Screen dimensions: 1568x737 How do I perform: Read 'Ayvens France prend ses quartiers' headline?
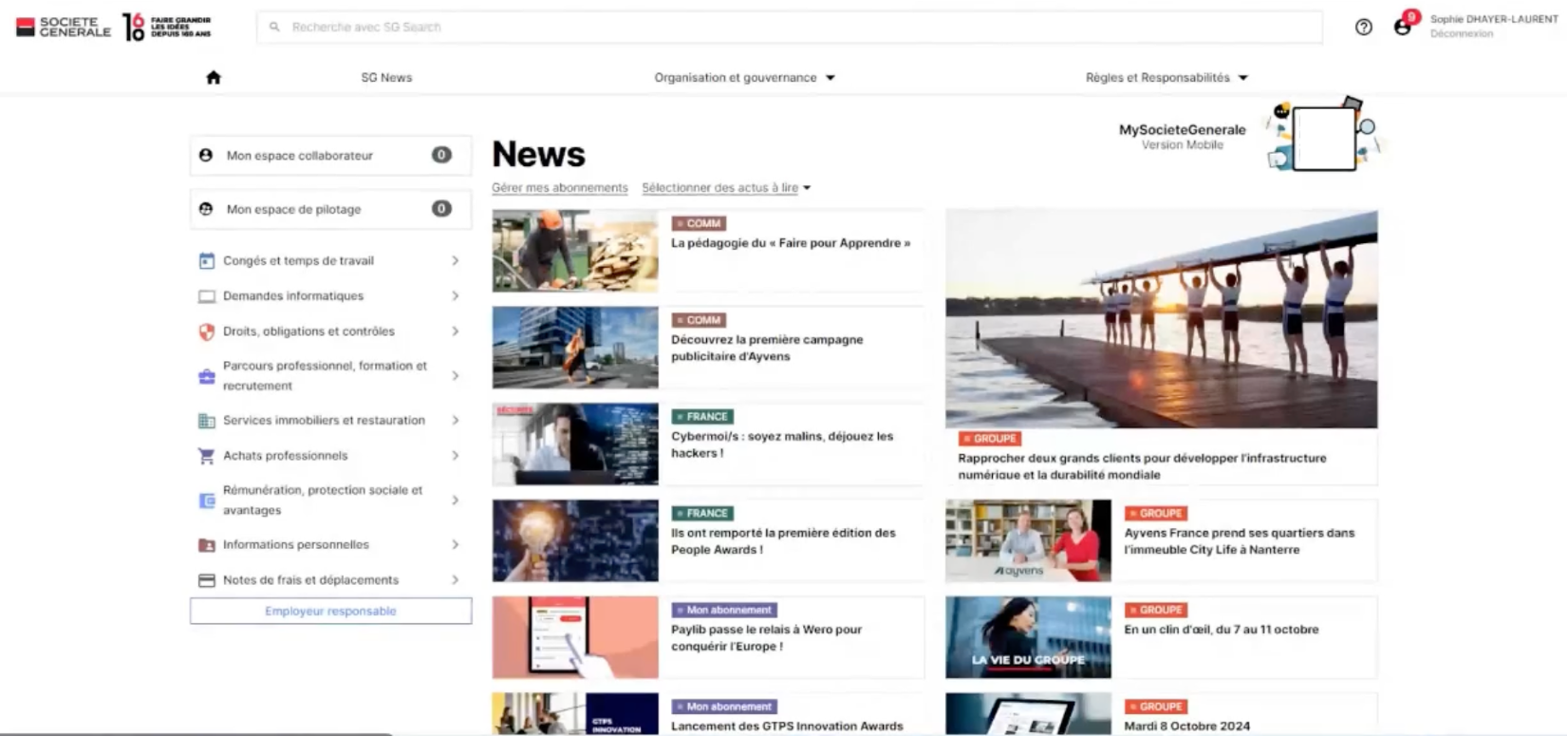point(1240,541)
